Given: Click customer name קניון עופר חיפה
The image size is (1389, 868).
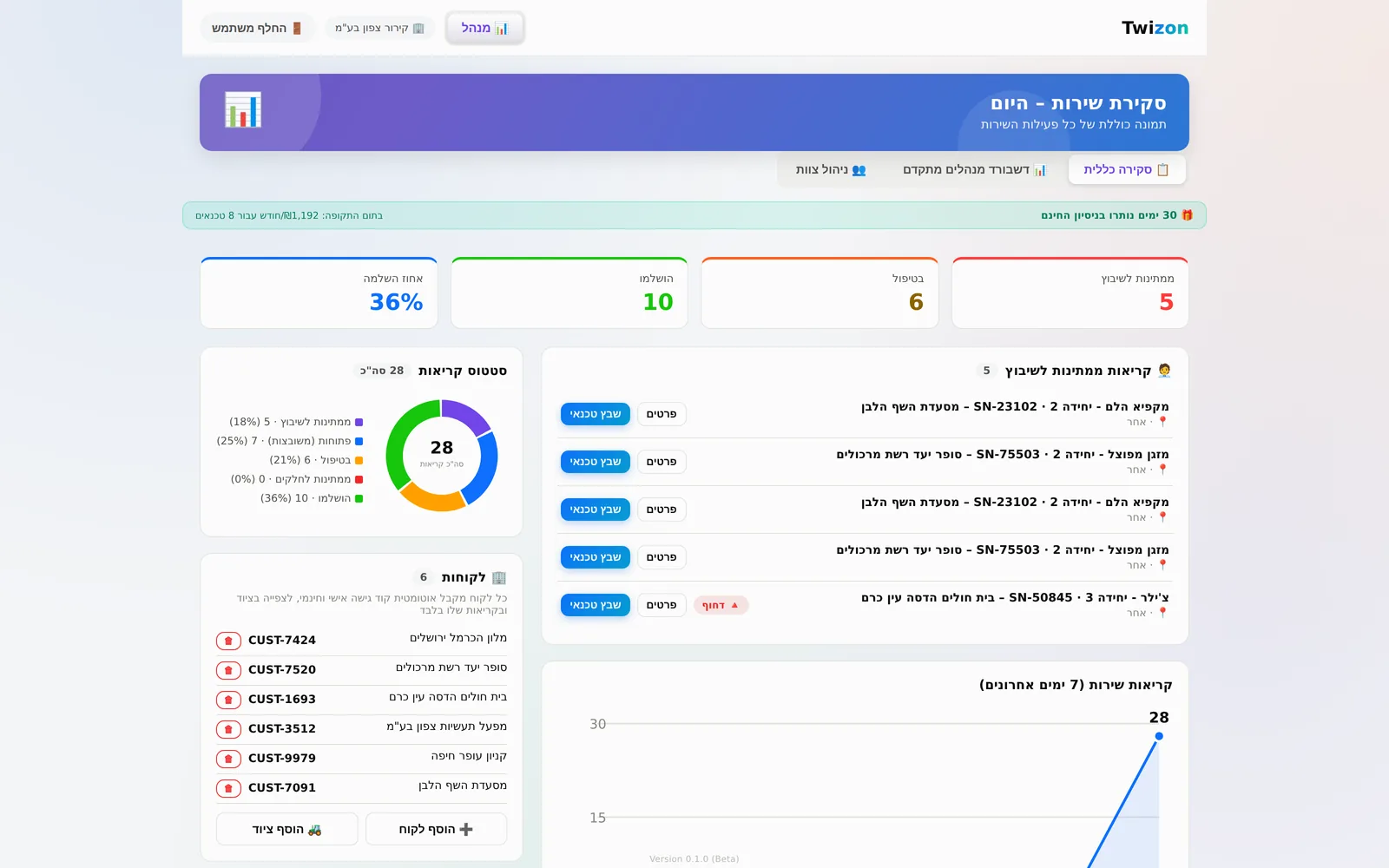Looking at the screenshot, I should pos(469,756).
